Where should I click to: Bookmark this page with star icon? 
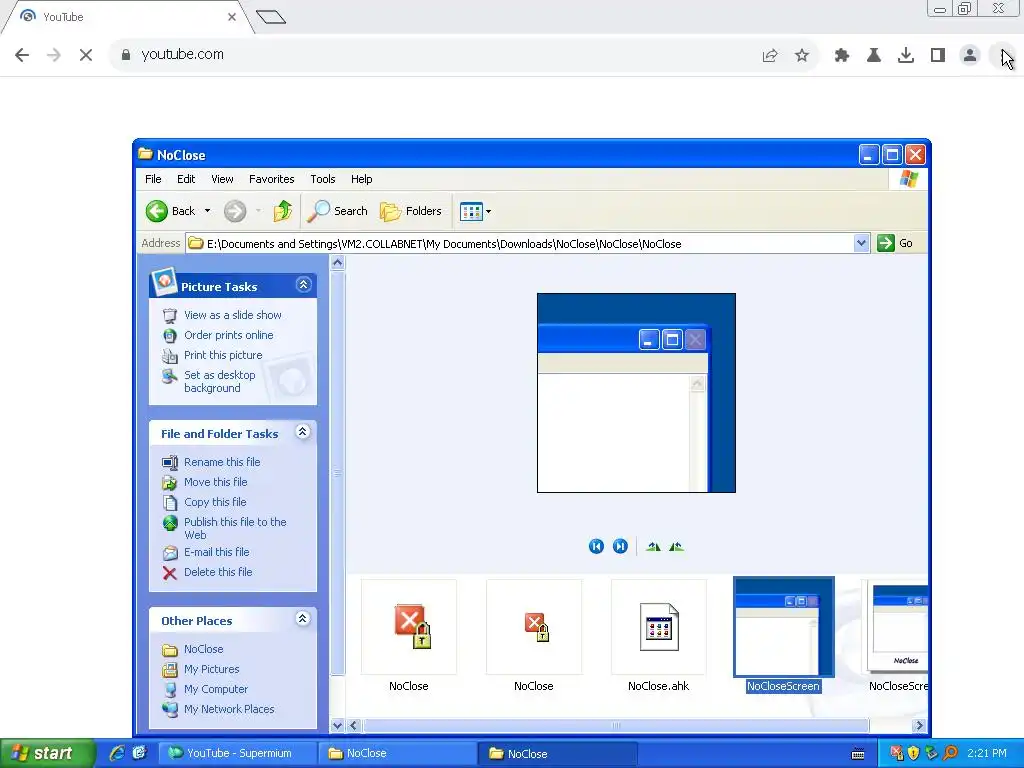tap(802, 56)
